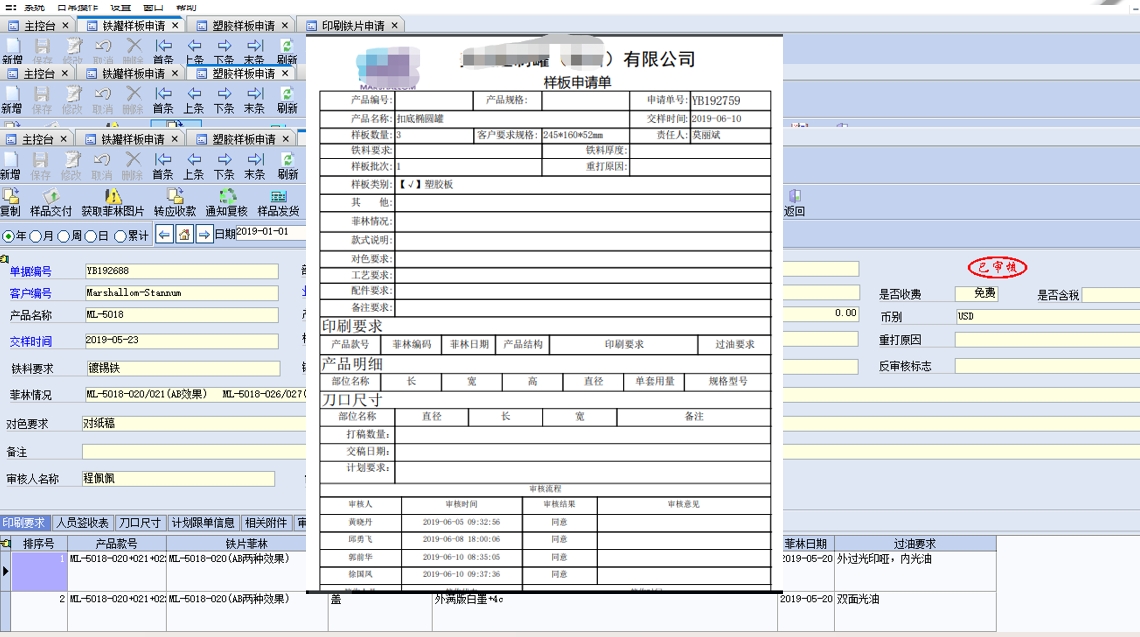
Task: Open the 相关附件 detail tab
Action: (265, 523)
